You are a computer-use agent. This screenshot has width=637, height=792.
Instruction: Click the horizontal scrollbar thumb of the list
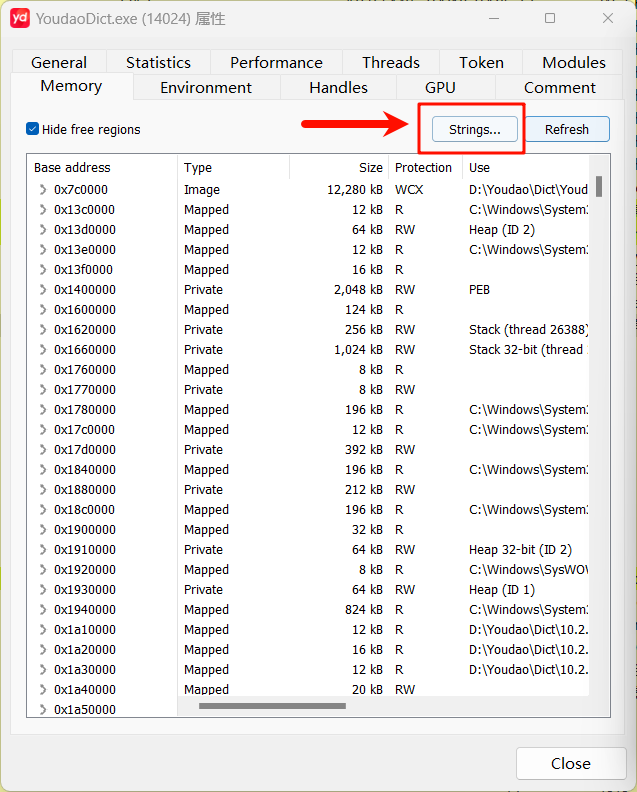[272, 706]
